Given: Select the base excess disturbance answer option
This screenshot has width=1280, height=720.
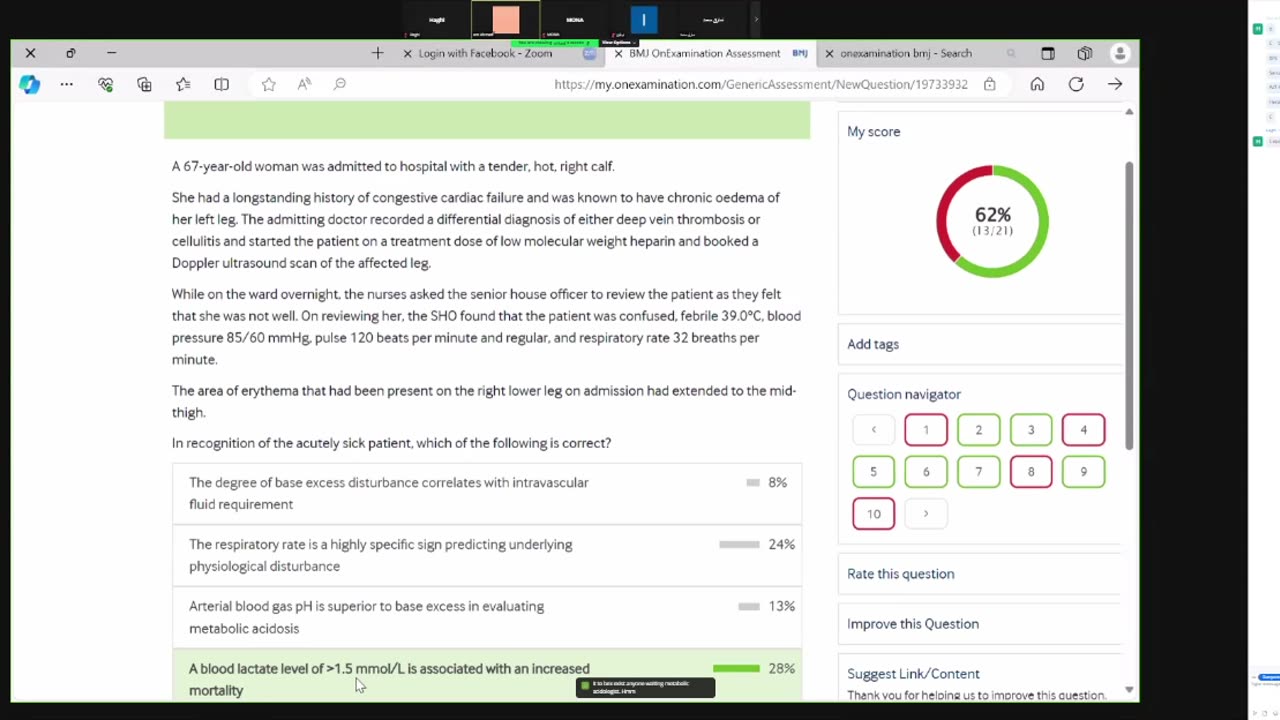Looking at the screenshot, I should [x=487, y=493].
